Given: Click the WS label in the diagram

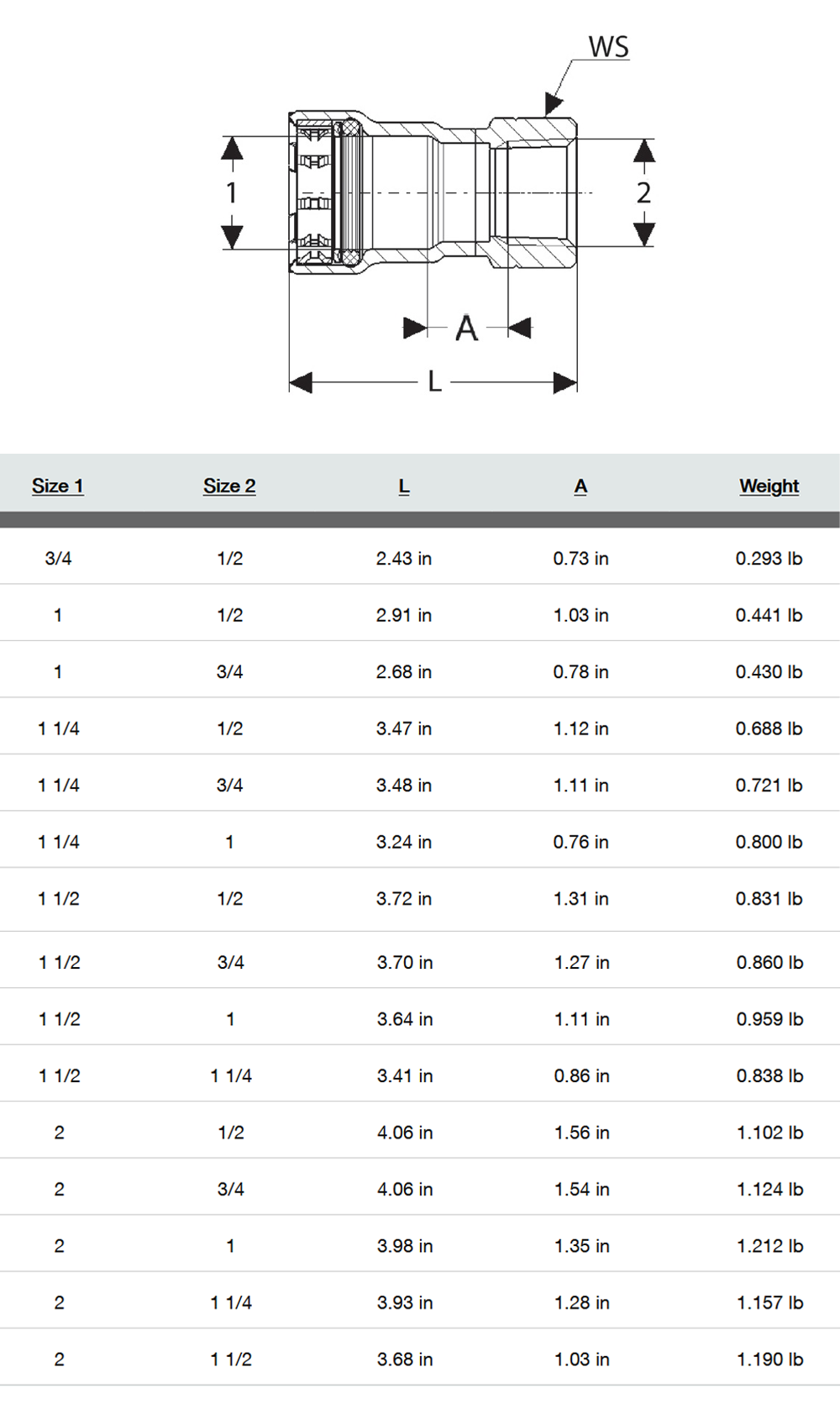Looking at the screenshot, I should click(x=608, y=47).
